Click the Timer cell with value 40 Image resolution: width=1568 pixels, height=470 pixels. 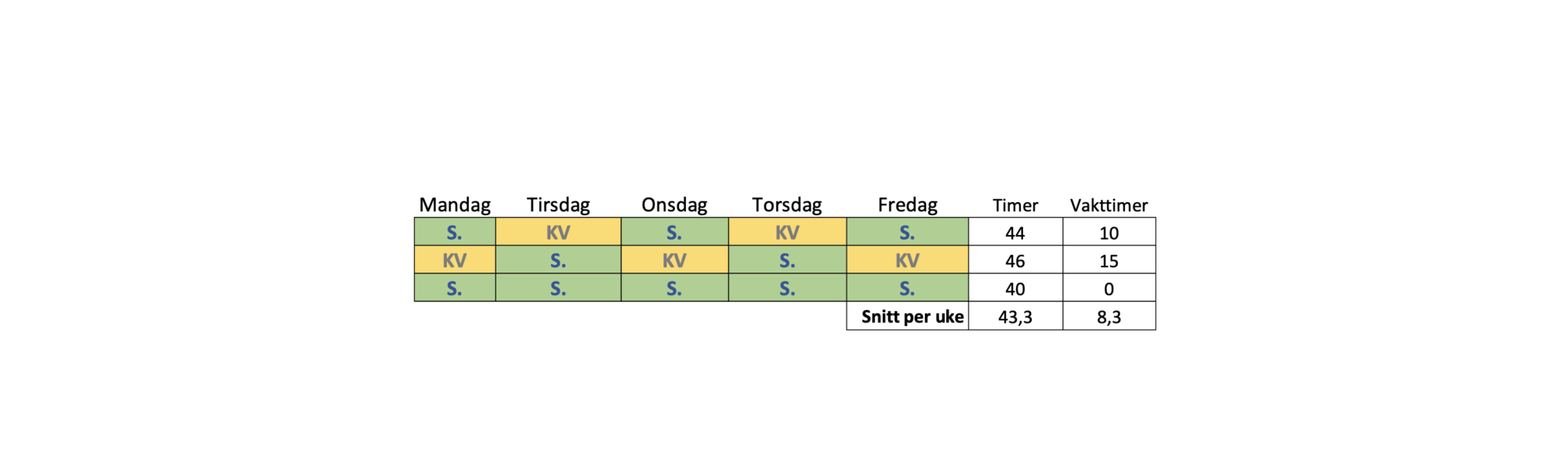click(x=1015, y=289)
